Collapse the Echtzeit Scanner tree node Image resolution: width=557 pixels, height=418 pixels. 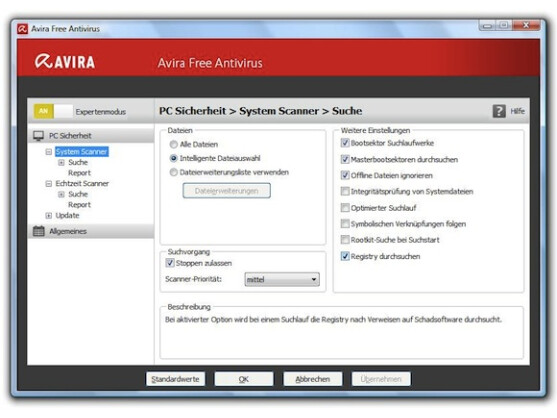pos(49,184)
